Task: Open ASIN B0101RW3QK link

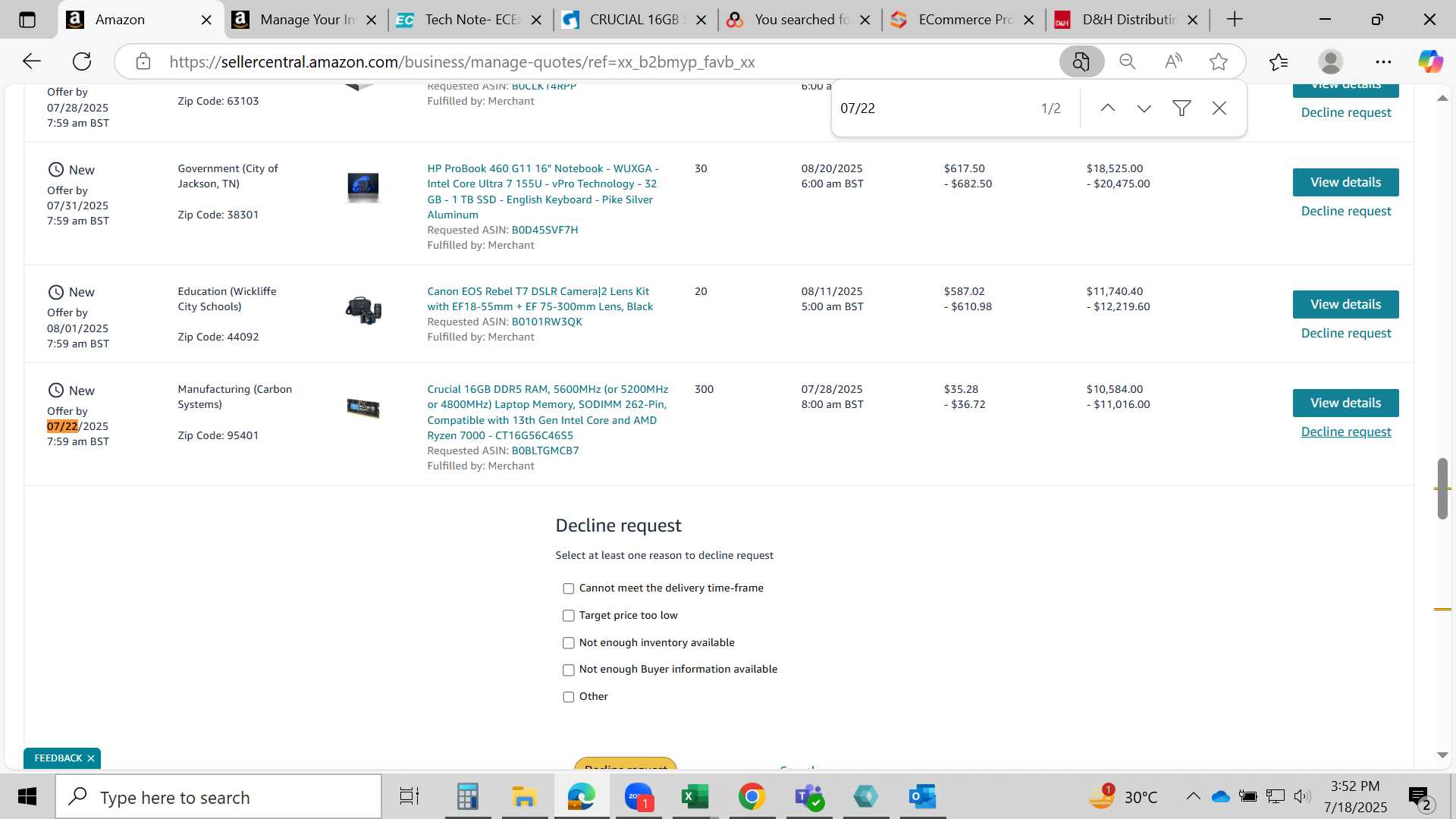Action: point(547,322)
